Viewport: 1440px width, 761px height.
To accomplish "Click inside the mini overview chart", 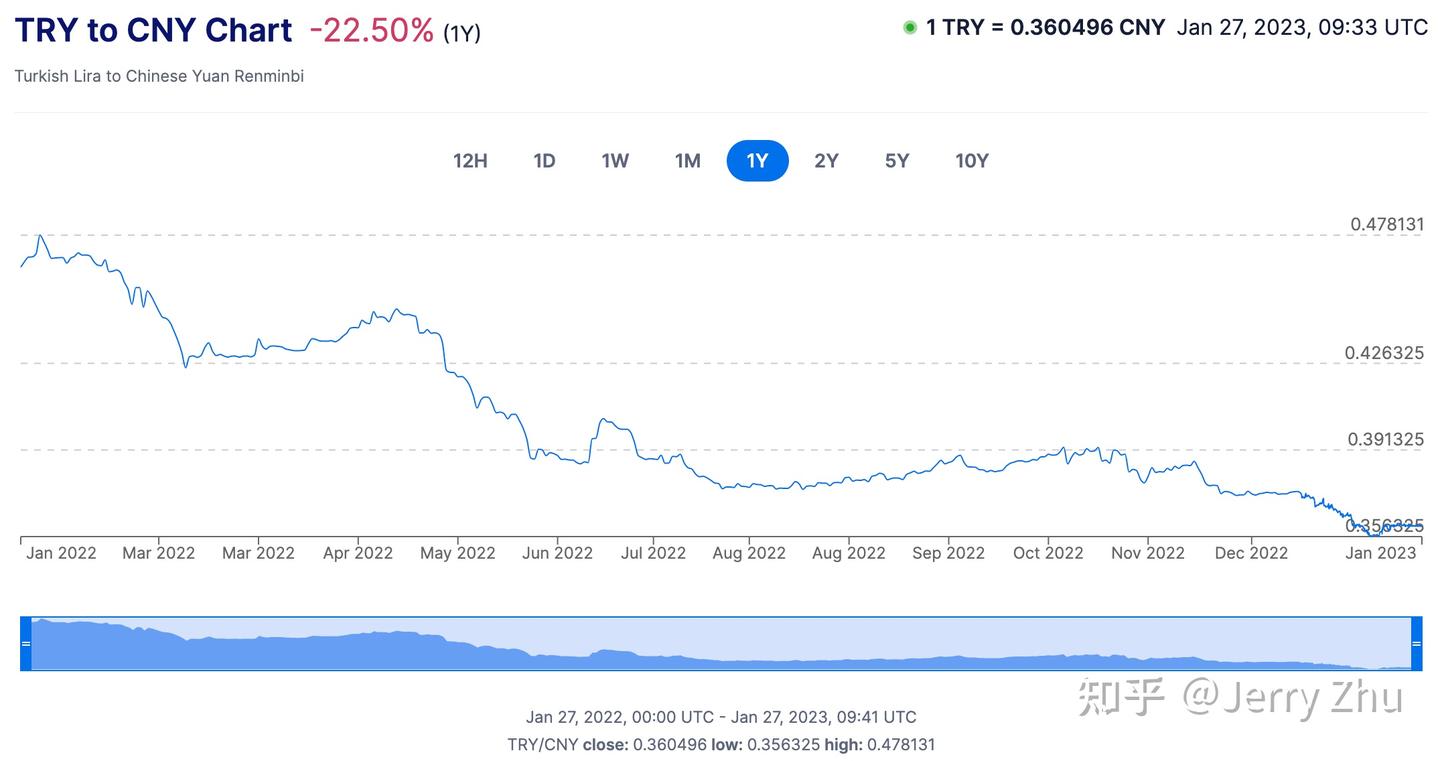I will click(700, 643).
